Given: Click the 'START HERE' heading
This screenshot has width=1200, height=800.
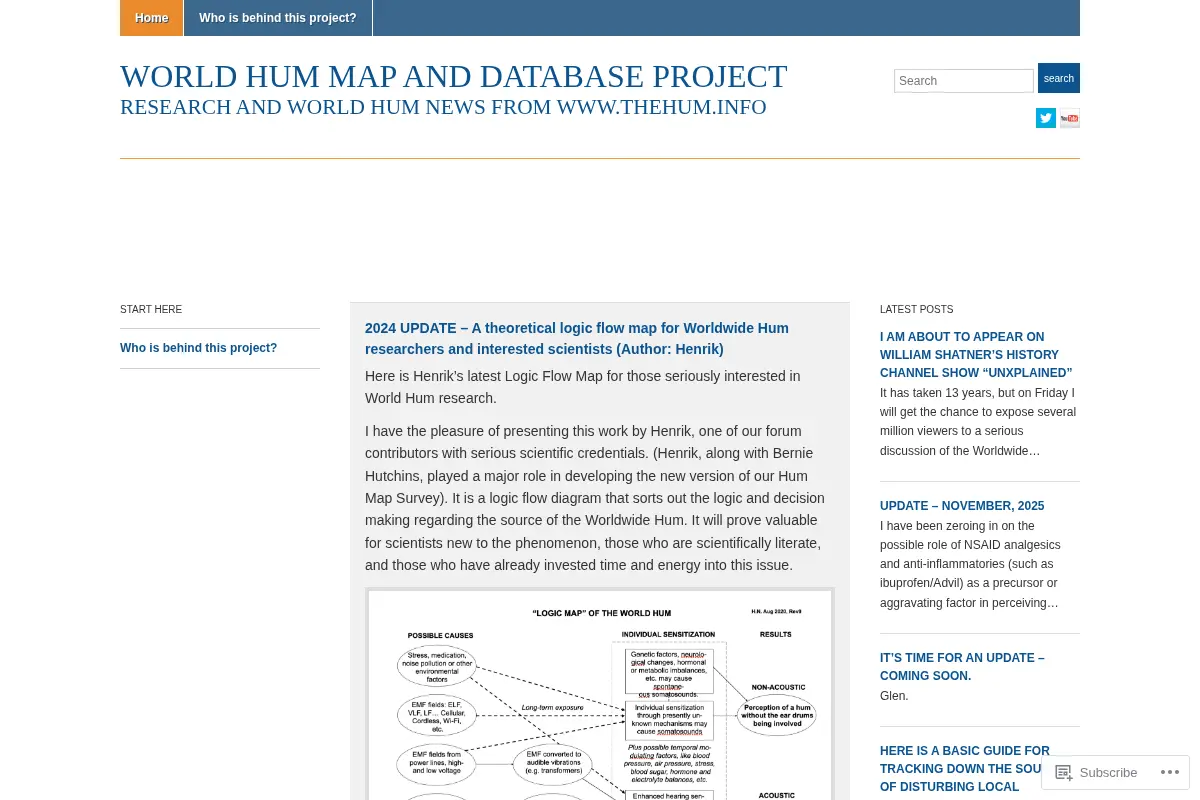Looking at the screenshot, I should [151, 310].
